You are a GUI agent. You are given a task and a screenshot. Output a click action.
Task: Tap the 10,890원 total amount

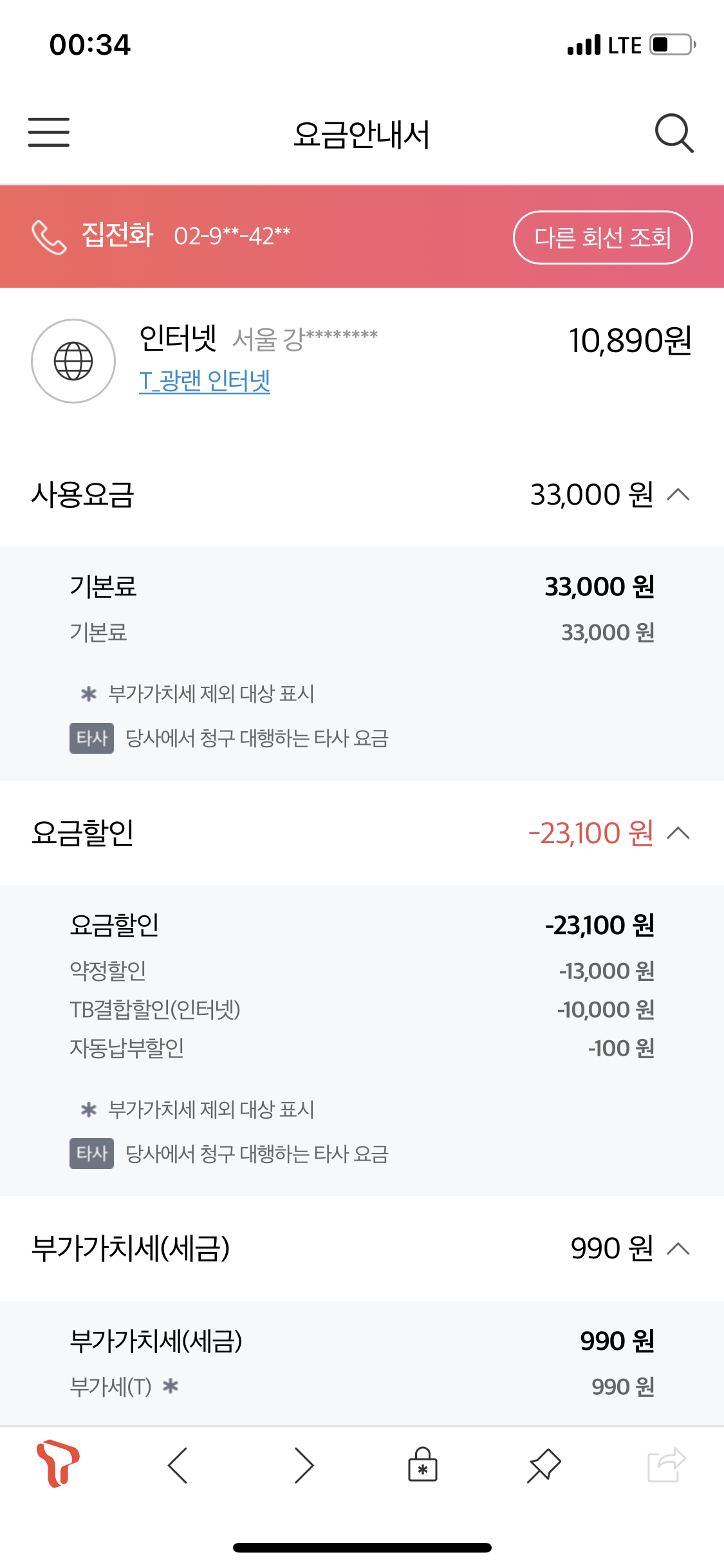pyautogui.click(x=629, y=341)
